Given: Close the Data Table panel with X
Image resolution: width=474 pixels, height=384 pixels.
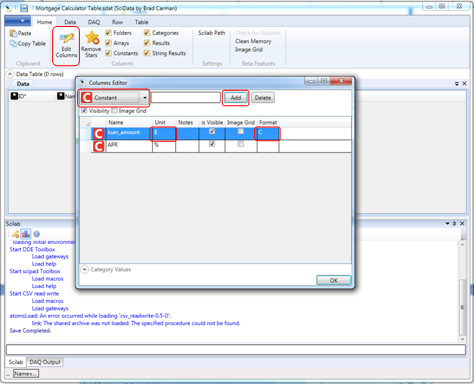Looking at the screenshot, I should [464, 84].
